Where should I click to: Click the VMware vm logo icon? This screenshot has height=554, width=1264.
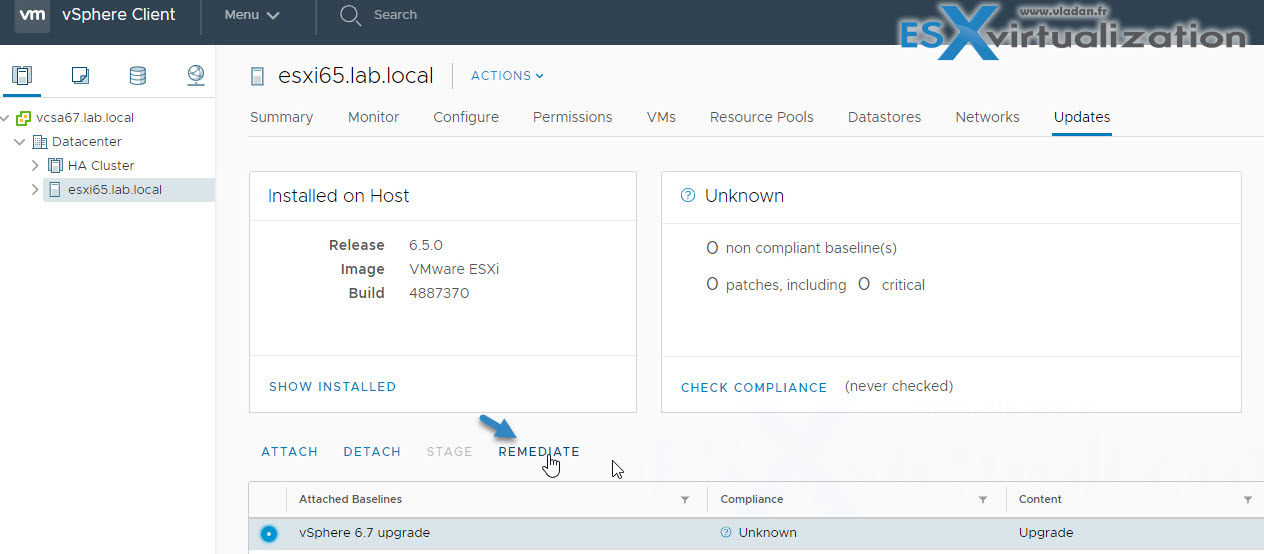click(32, 15)
